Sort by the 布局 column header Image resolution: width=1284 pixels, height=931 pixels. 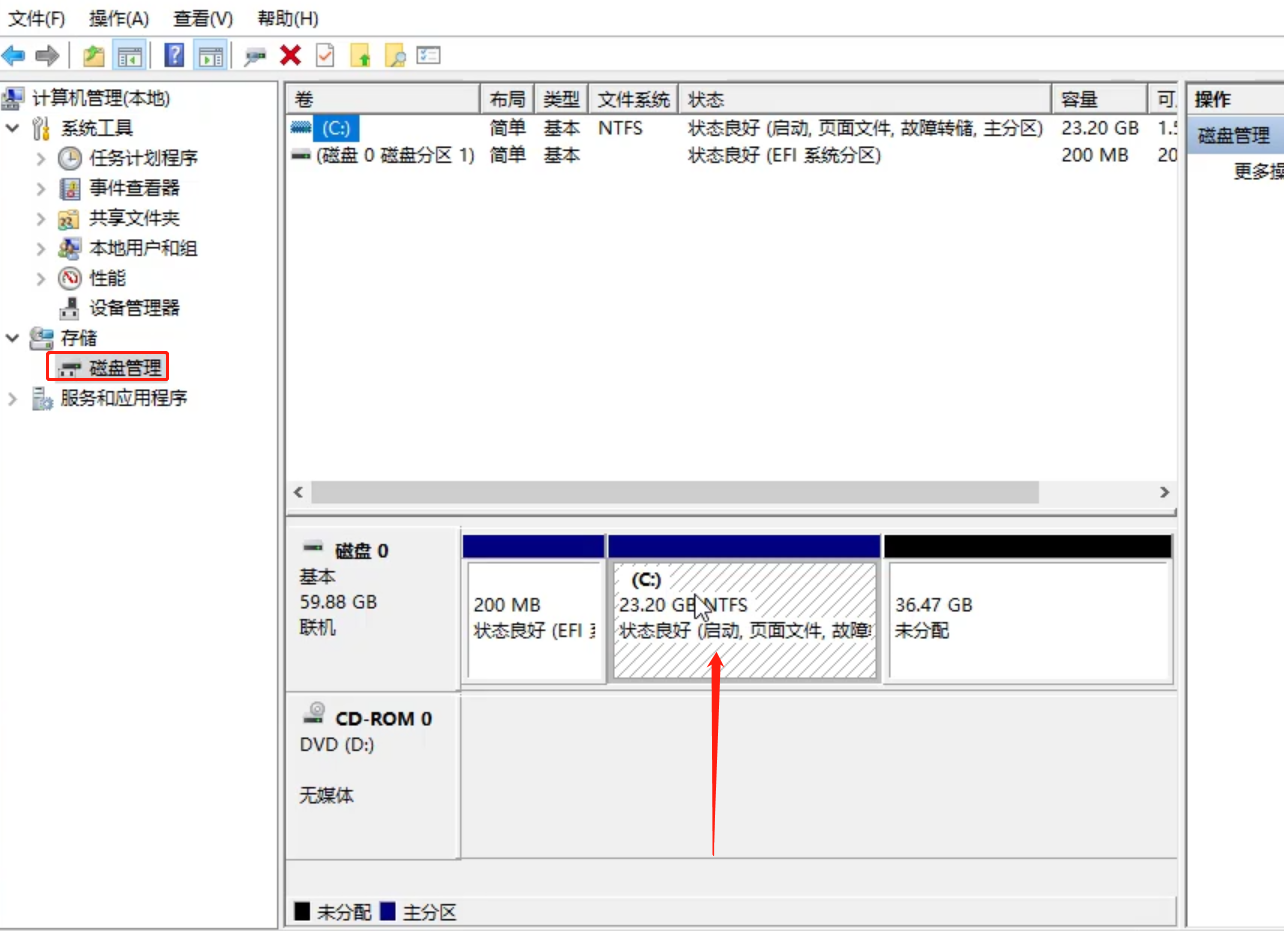(508, 99)
